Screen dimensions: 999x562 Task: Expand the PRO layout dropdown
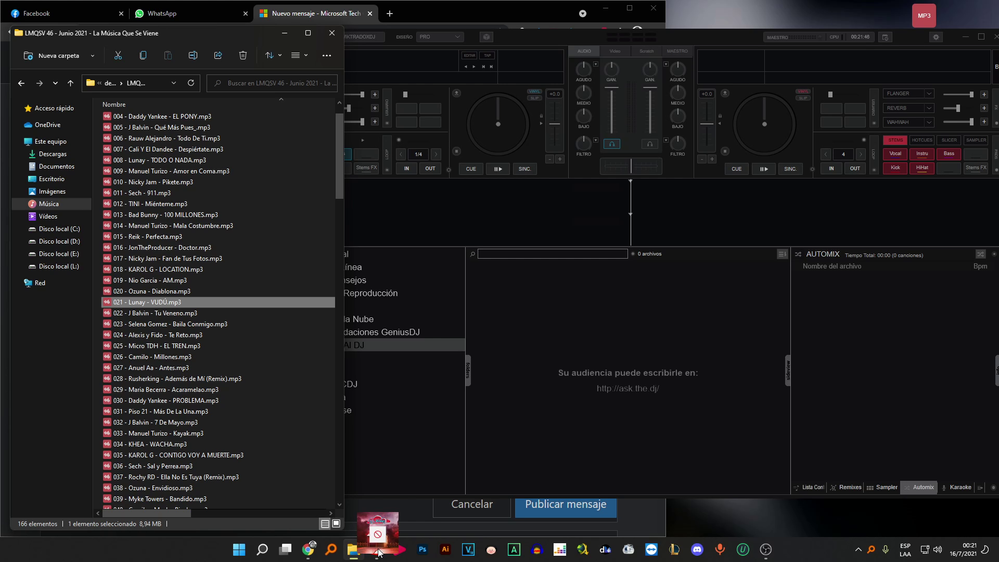(439, 37)
